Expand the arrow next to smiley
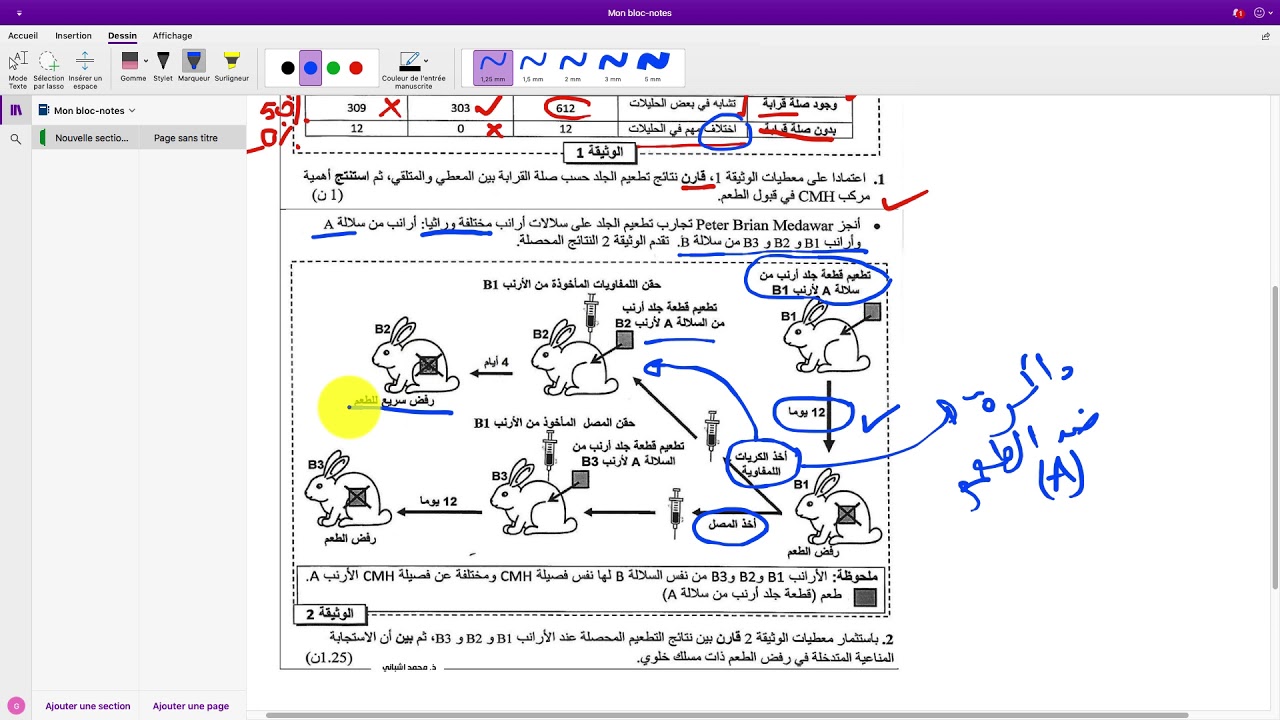 [x=1269, y=13]
